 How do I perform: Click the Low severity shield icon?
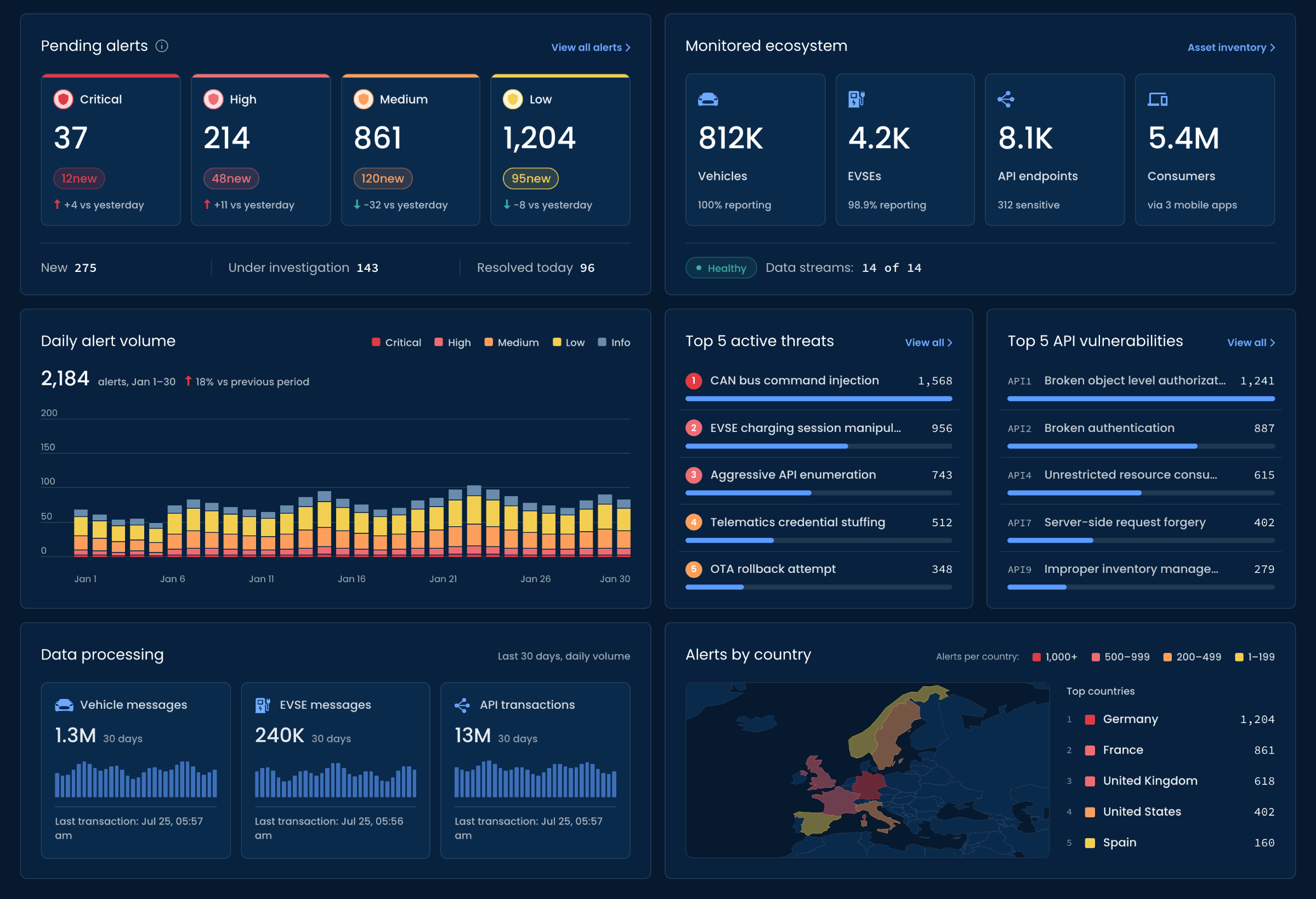[513, 99]
